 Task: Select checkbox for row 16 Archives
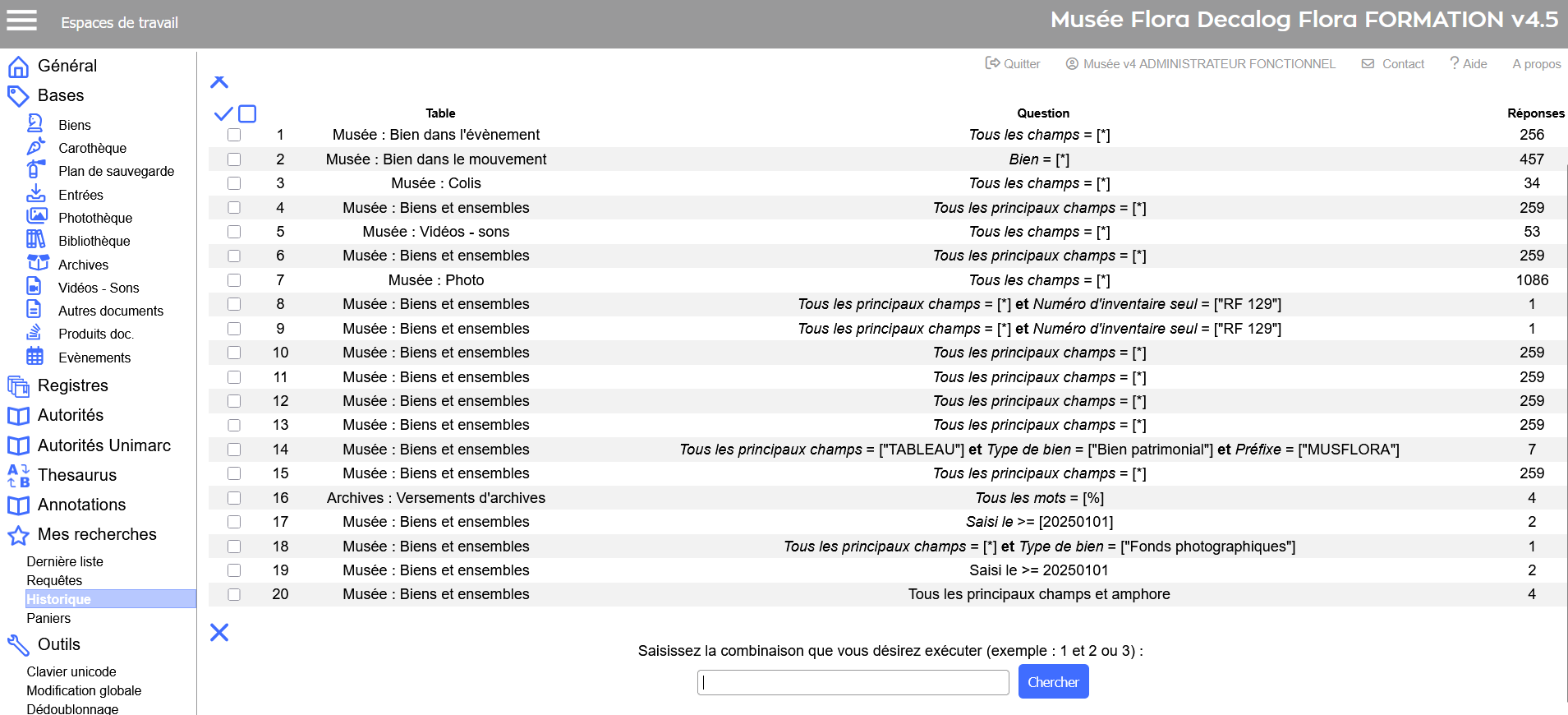coord(234,498)
